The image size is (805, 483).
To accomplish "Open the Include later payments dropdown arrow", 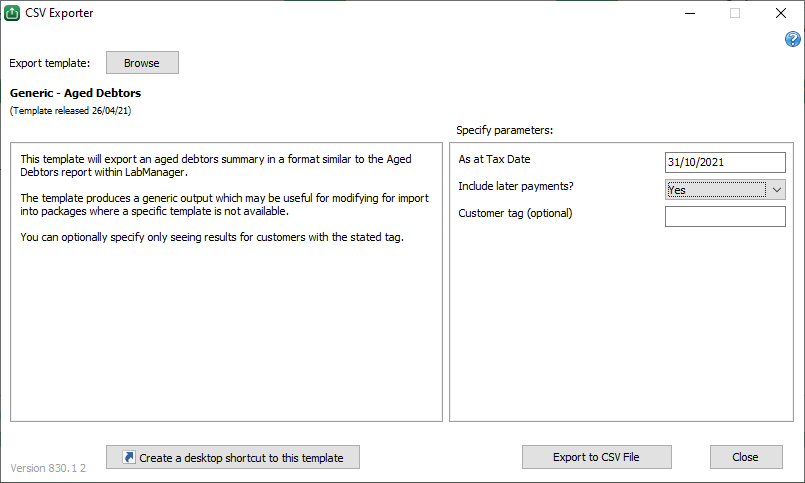I will tap(777, 189).
